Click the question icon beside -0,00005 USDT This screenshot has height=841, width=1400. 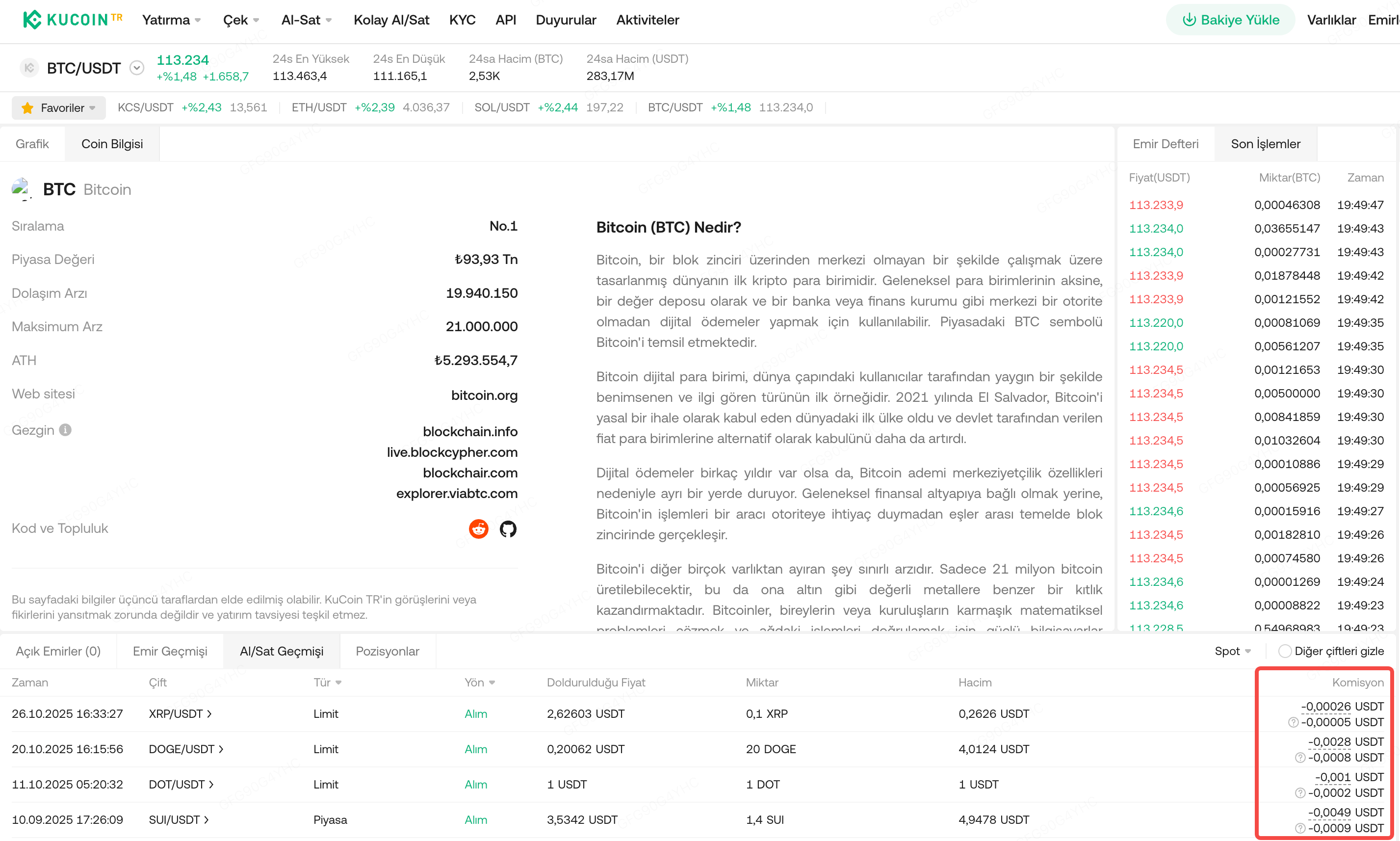(x=1293, y=722)
